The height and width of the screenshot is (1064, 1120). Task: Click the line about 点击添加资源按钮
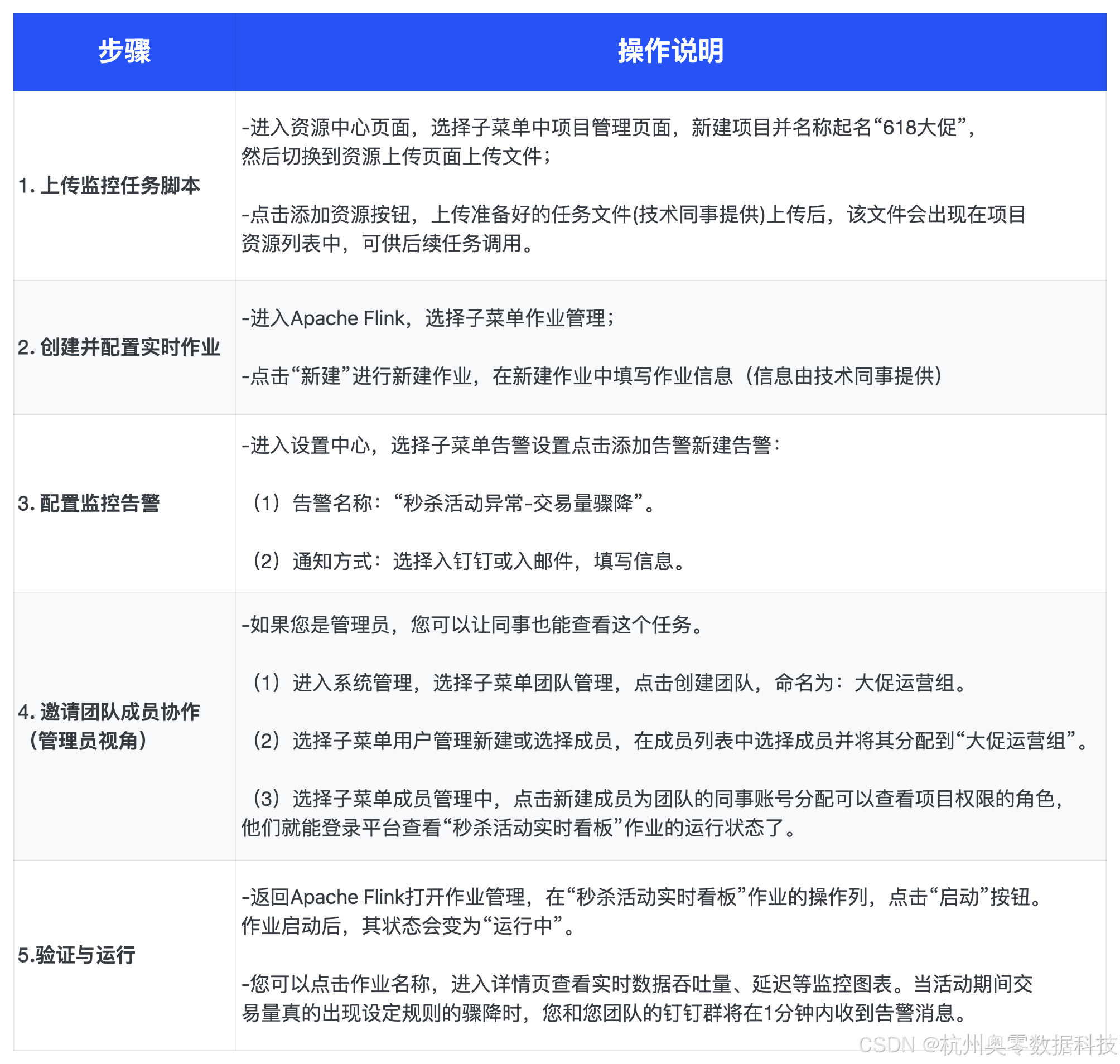pyautogui.click(x=633, y=215)
